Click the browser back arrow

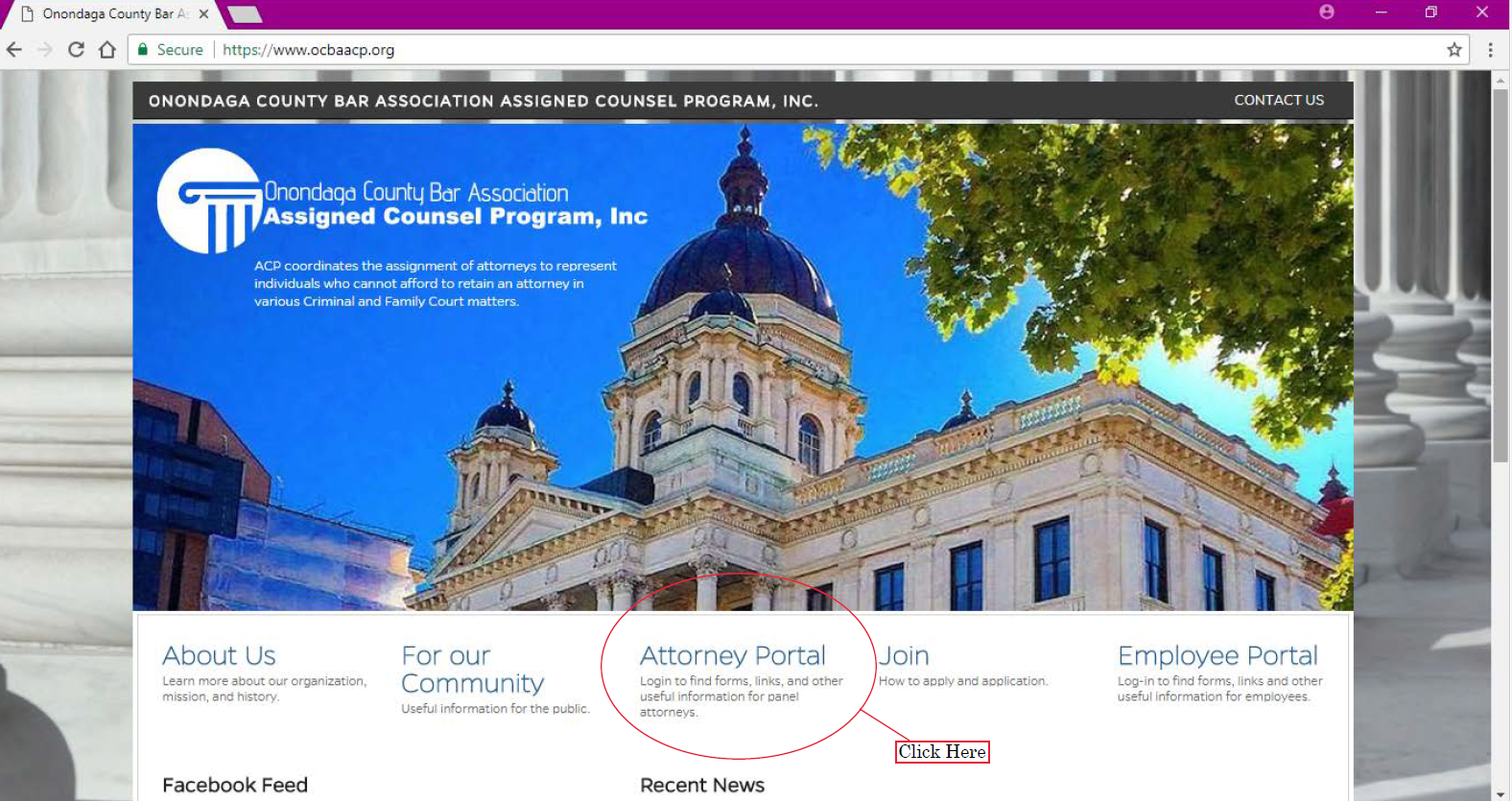pos(14,50)
